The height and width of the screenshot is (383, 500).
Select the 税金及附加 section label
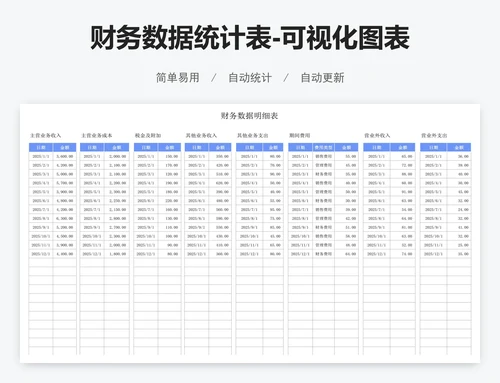pos(148,135)
